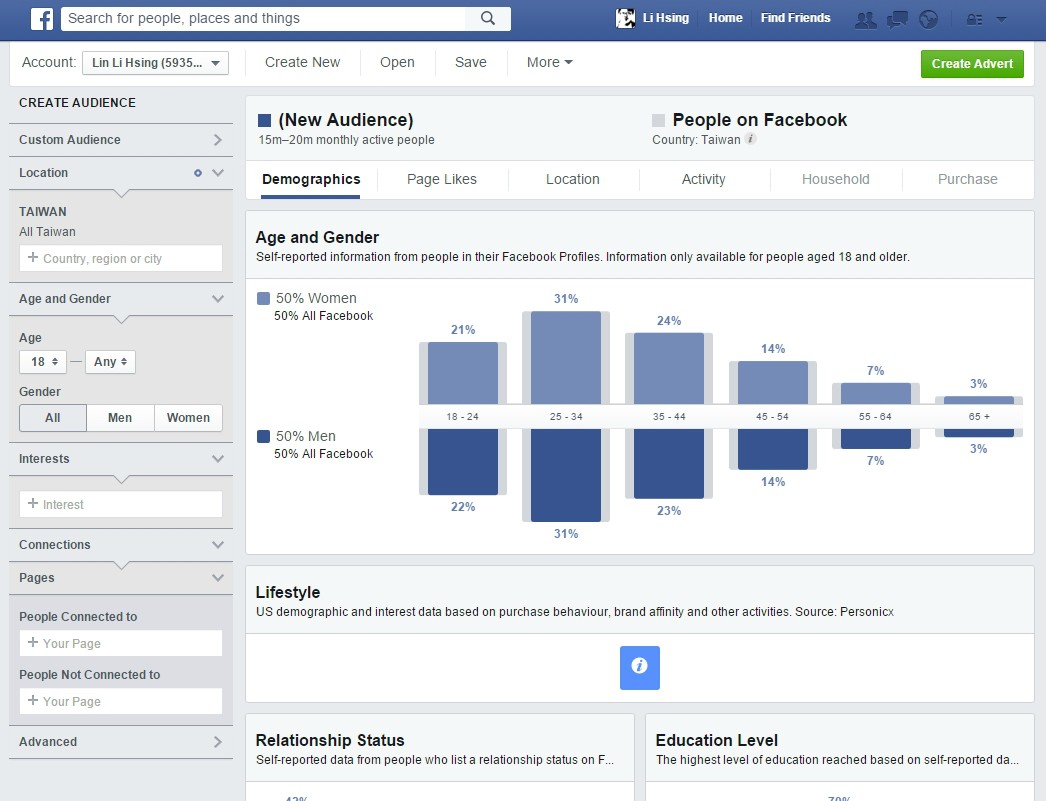Select All gender option
The height and width of the screenshot is (801, 1046).
click(x=53, y=418)
